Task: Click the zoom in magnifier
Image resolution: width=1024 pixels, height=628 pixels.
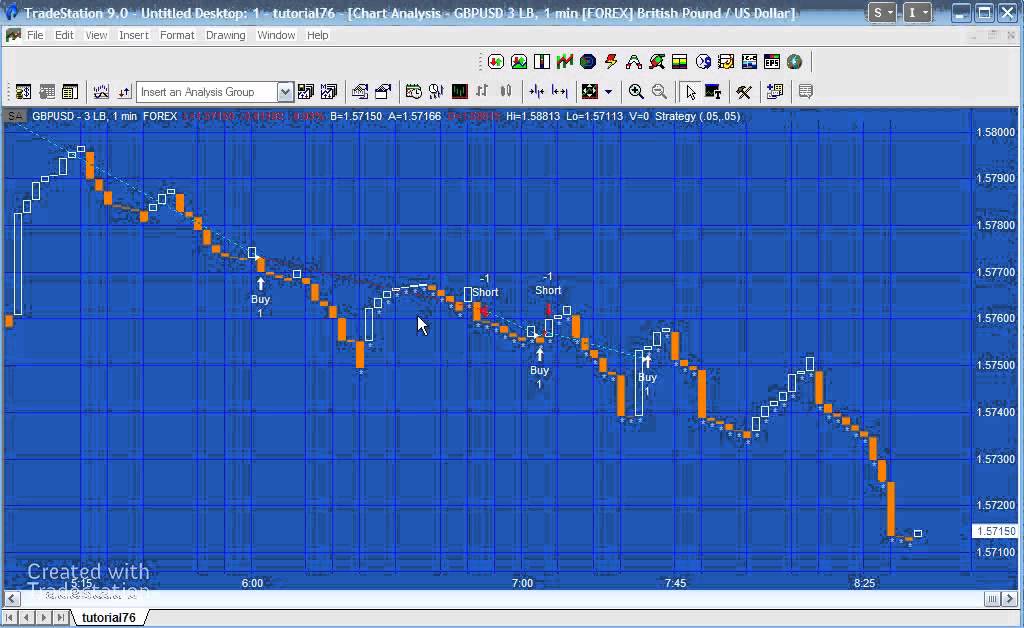Action: tap(636, 91)
